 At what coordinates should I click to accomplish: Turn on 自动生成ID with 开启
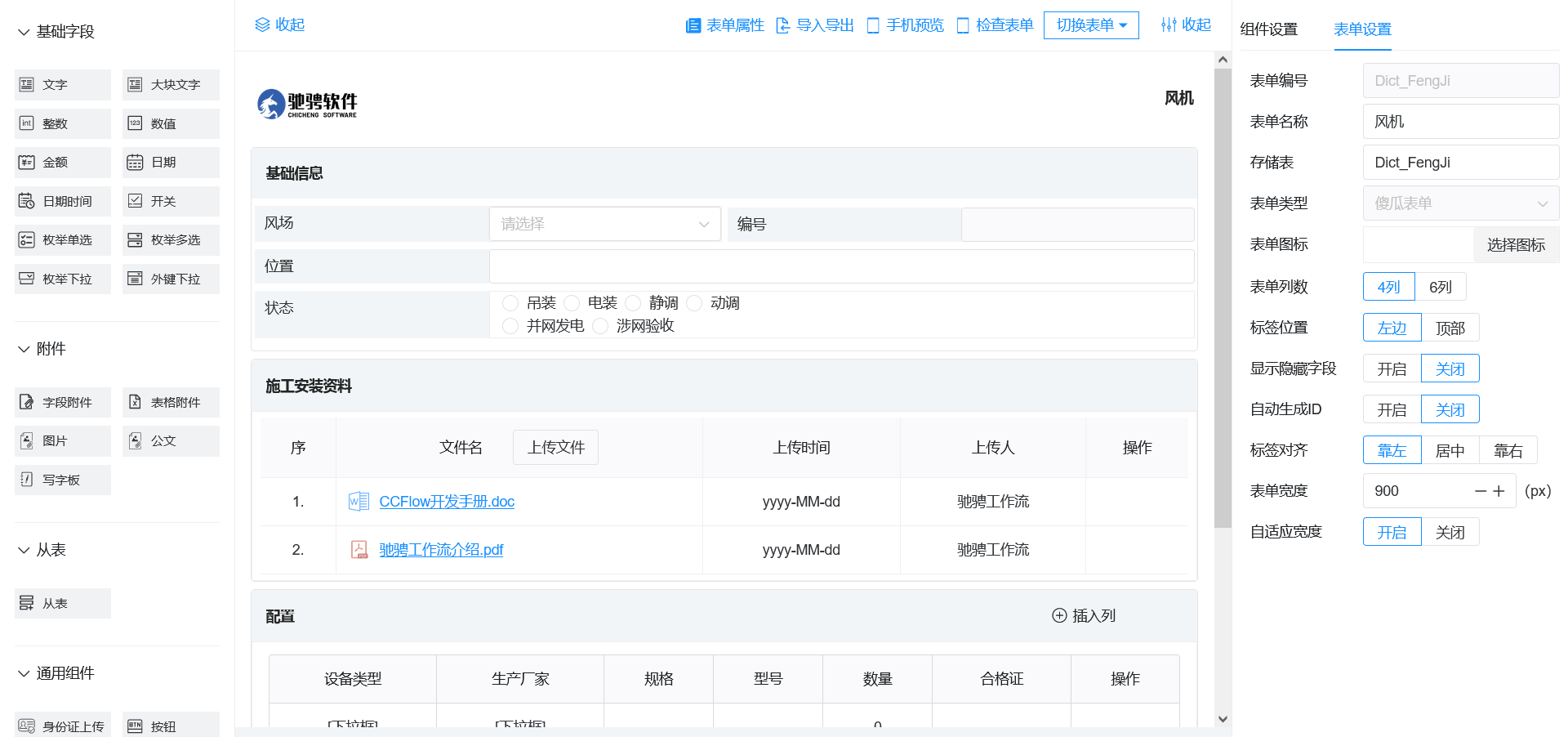(x=1392, y=409)
